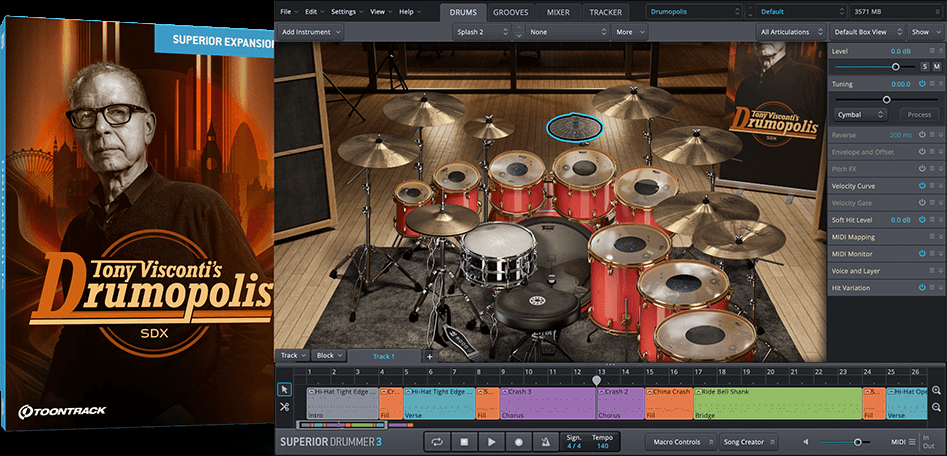The width and height of the screenshot is (947, 456).
Task: Toggle MIDI Monitor power button
Action: pyautogui.click(x=922, y=254)
